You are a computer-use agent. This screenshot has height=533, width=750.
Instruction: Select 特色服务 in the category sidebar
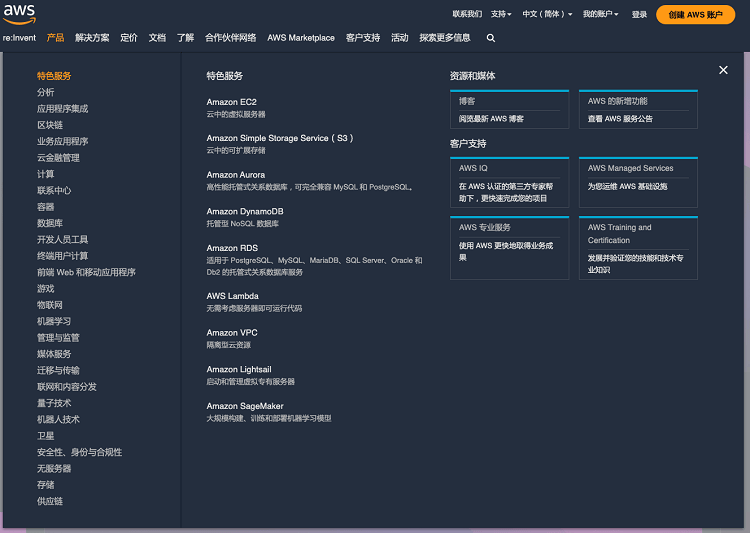[x=54, y=76]
